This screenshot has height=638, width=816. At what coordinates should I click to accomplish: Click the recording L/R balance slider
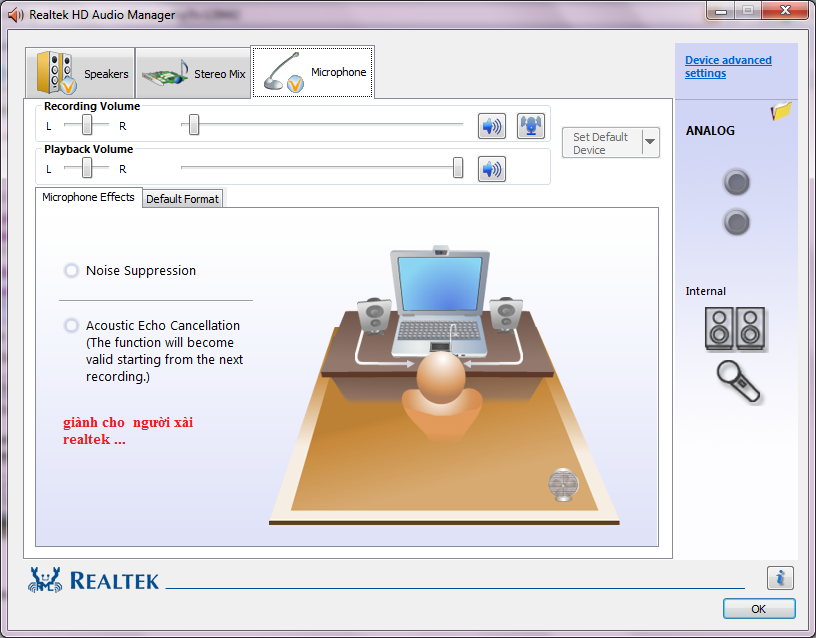click(87, 125)
